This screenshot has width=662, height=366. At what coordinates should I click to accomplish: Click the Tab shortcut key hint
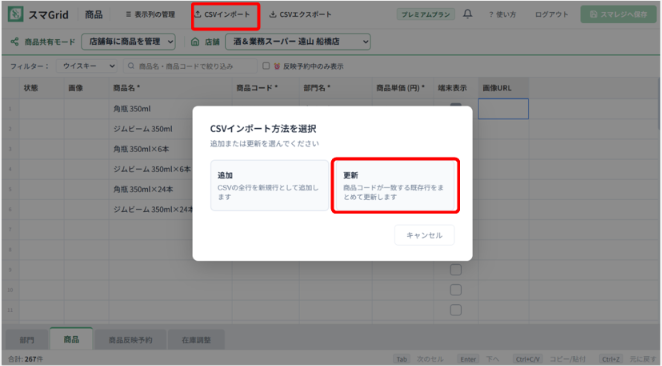coord(402,359)
